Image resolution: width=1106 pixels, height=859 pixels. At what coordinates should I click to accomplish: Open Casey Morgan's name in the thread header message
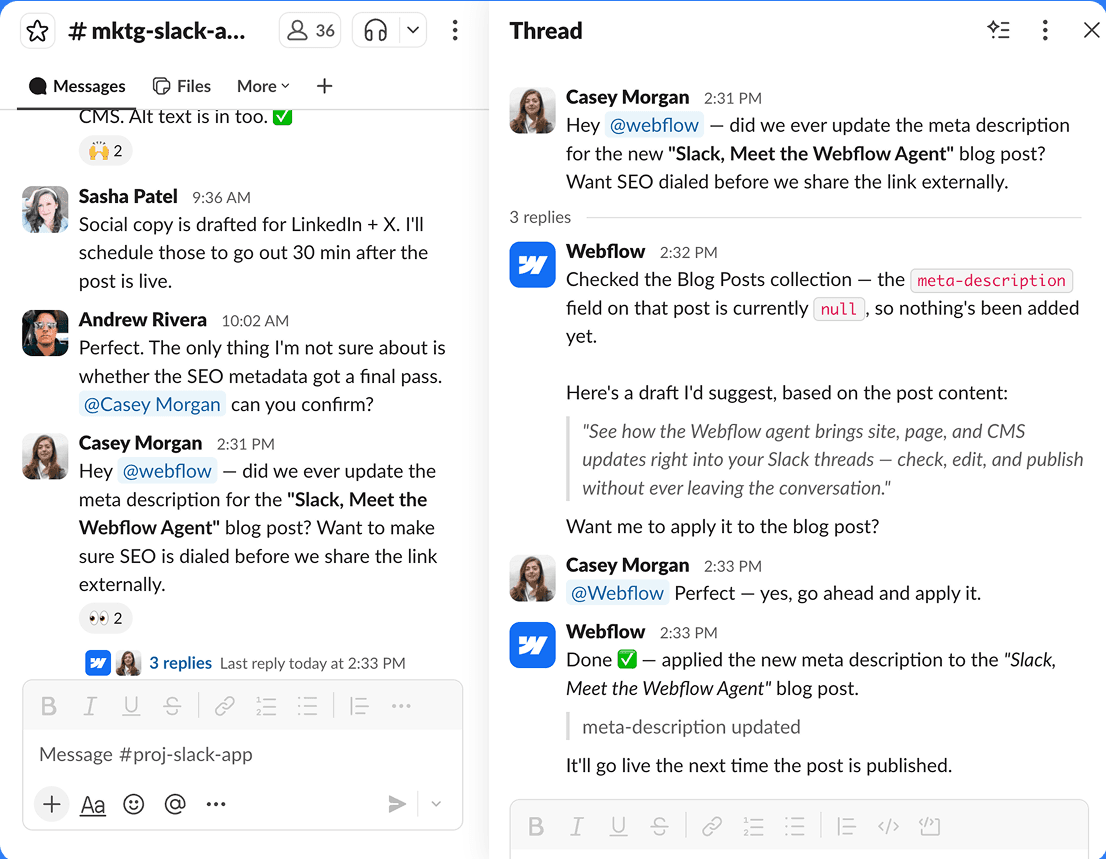click(x=627, y=97)
